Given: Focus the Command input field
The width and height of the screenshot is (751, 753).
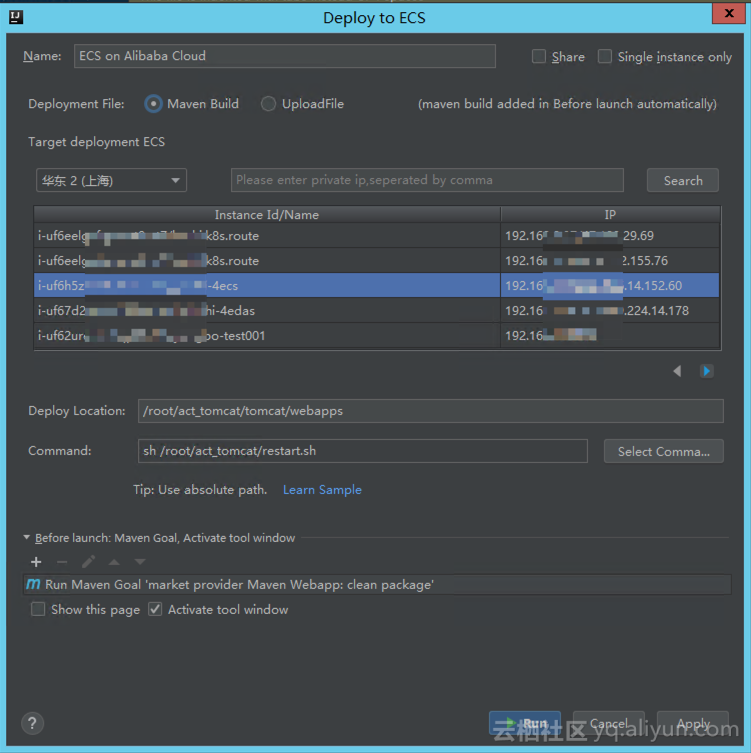Looking at the screenshot, I should pyautogui.click(x=363, y=451).
